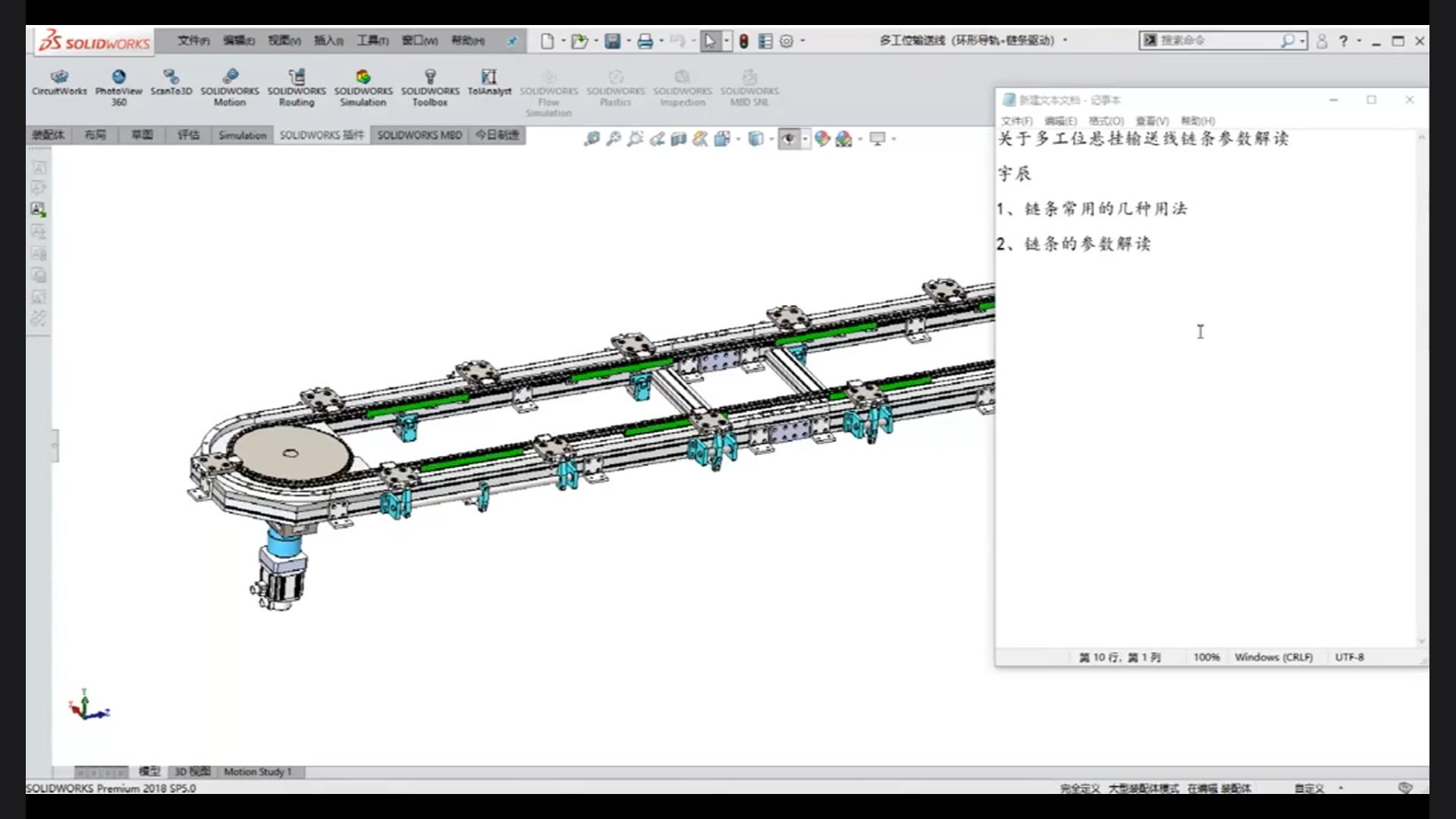Image resolution: width=1456 pixels, height=819 pixels.
Task: Load SOLIDWORKS Routing add-in
Action: click(x=297, y=87)
